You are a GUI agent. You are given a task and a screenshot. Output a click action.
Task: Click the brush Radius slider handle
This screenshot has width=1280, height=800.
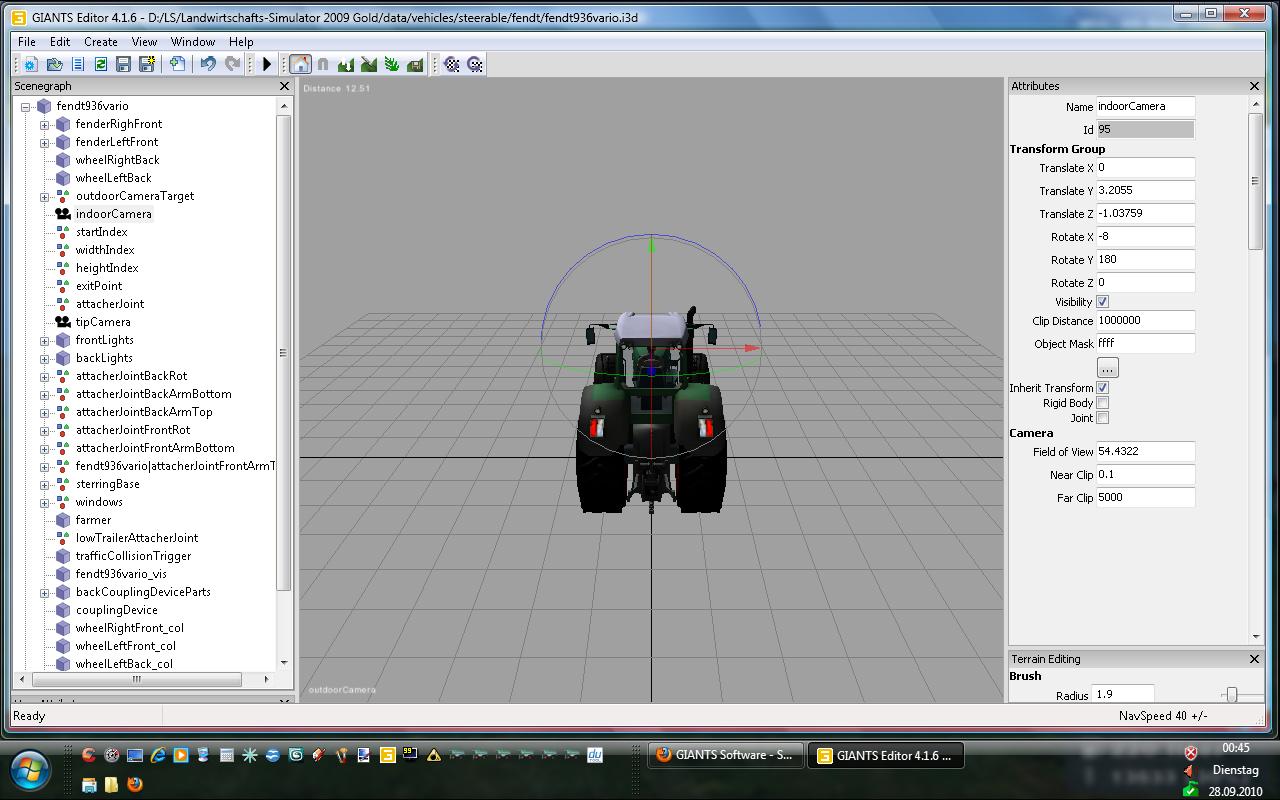(1232, 695)
